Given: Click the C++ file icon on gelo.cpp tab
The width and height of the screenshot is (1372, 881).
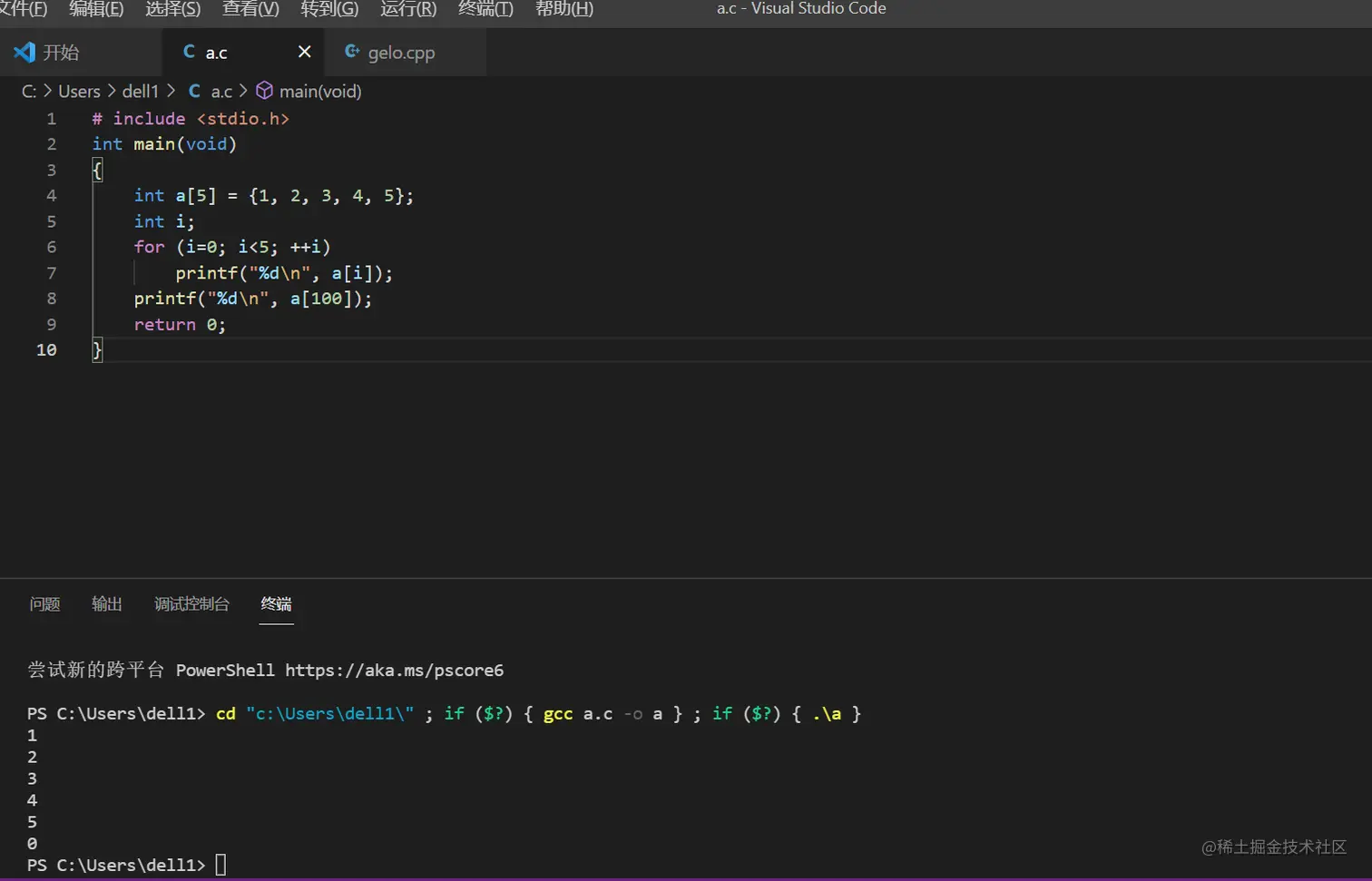Looking at the screenshot, I should coord(352,52).
